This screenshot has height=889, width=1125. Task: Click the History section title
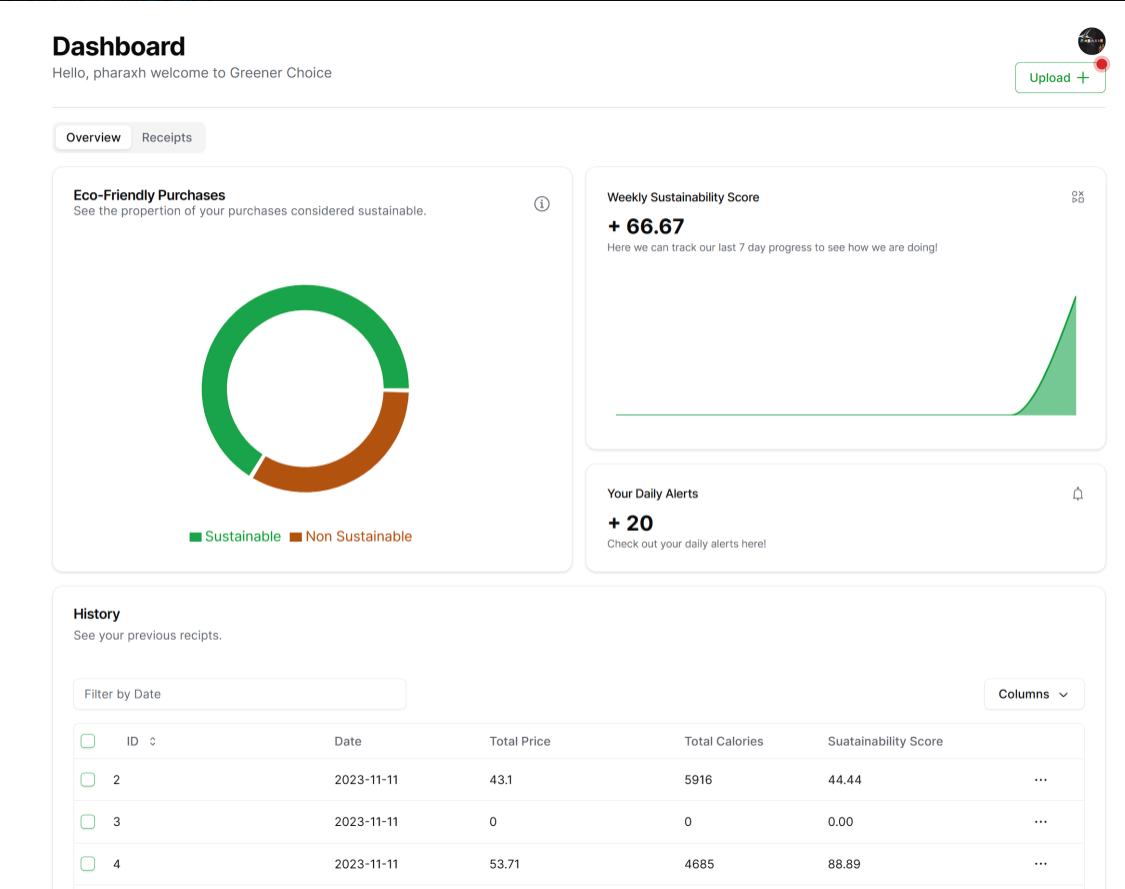96,614
